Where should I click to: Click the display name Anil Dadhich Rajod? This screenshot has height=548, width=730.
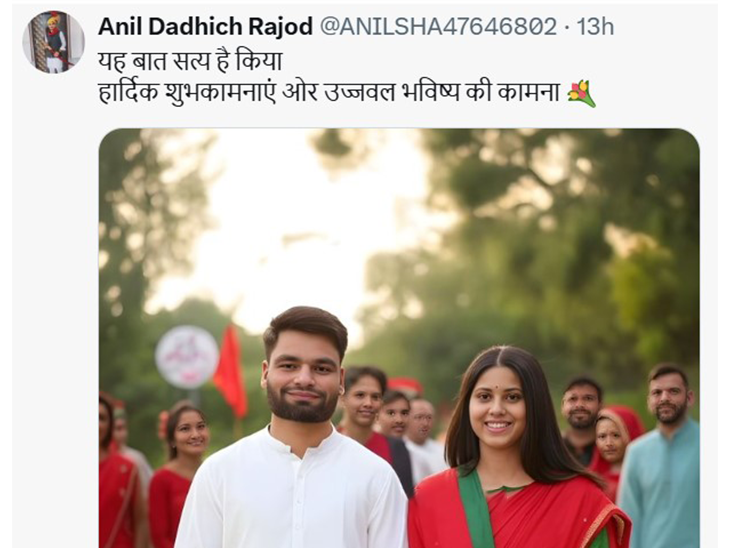pyautogui.click(x=205, y=27)
